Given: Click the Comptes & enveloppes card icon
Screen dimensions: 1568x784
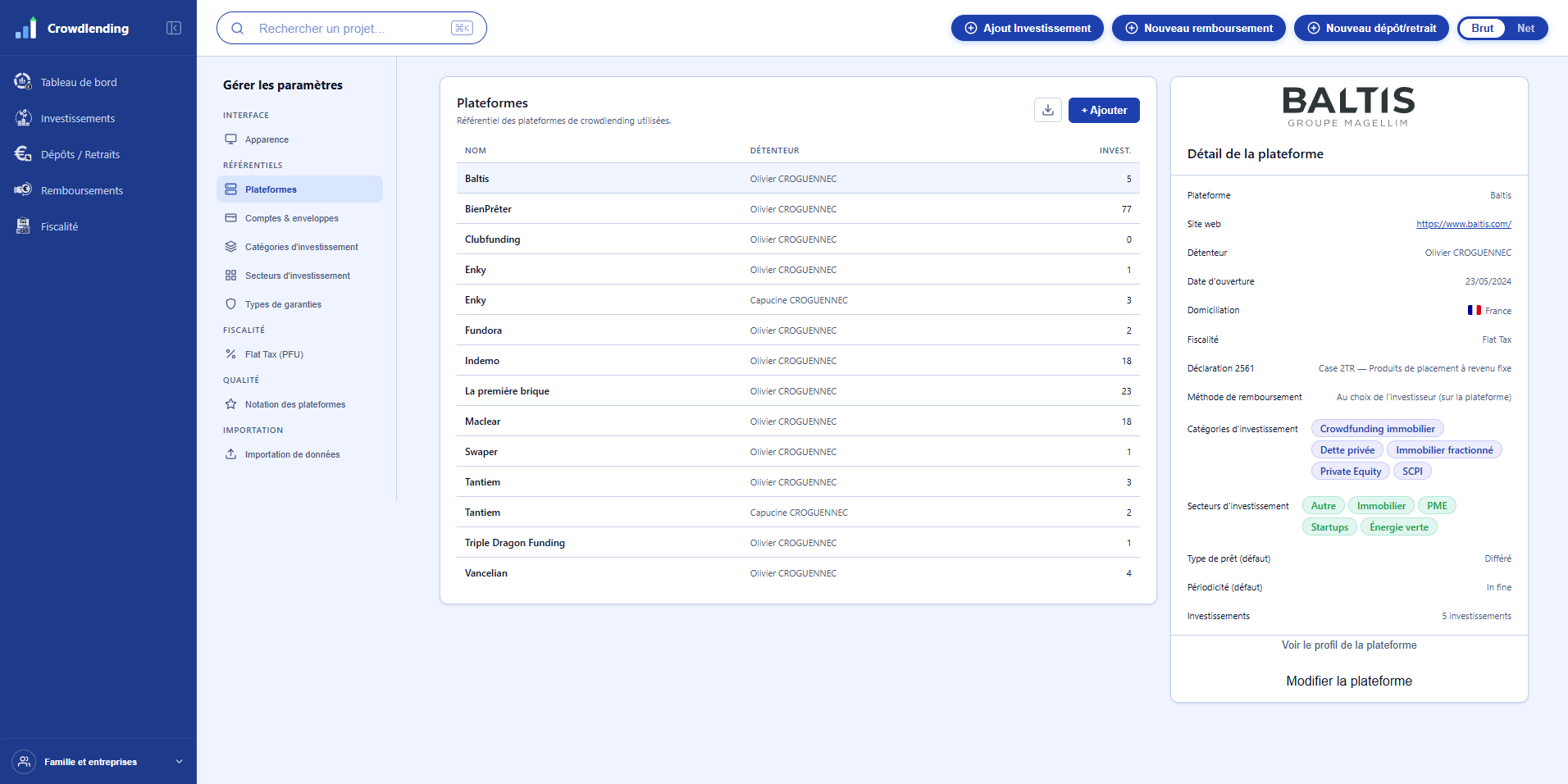Looking at the screenshot, I should [x=231, y=218].
